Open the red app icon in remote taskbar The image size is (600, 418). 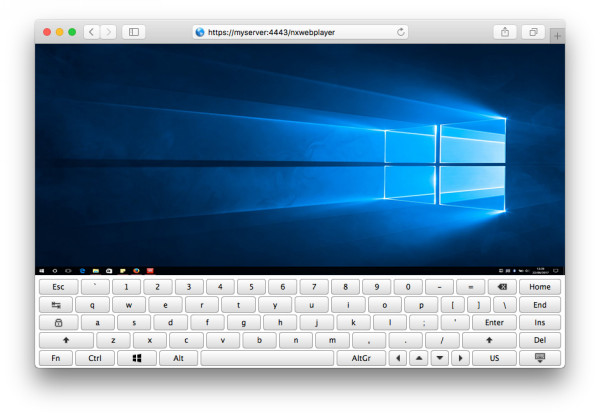pos(150,271)
